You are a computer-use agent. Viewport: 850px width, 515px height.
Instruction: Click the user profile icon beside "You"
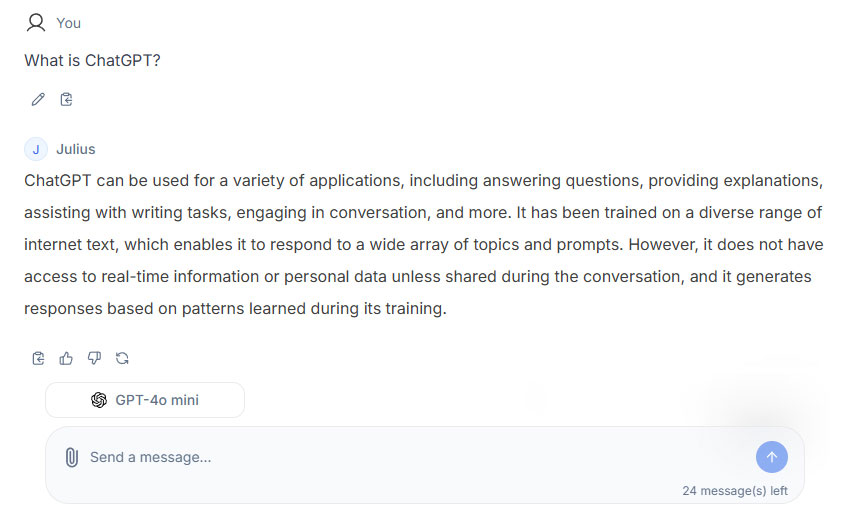tap(36, 22)
